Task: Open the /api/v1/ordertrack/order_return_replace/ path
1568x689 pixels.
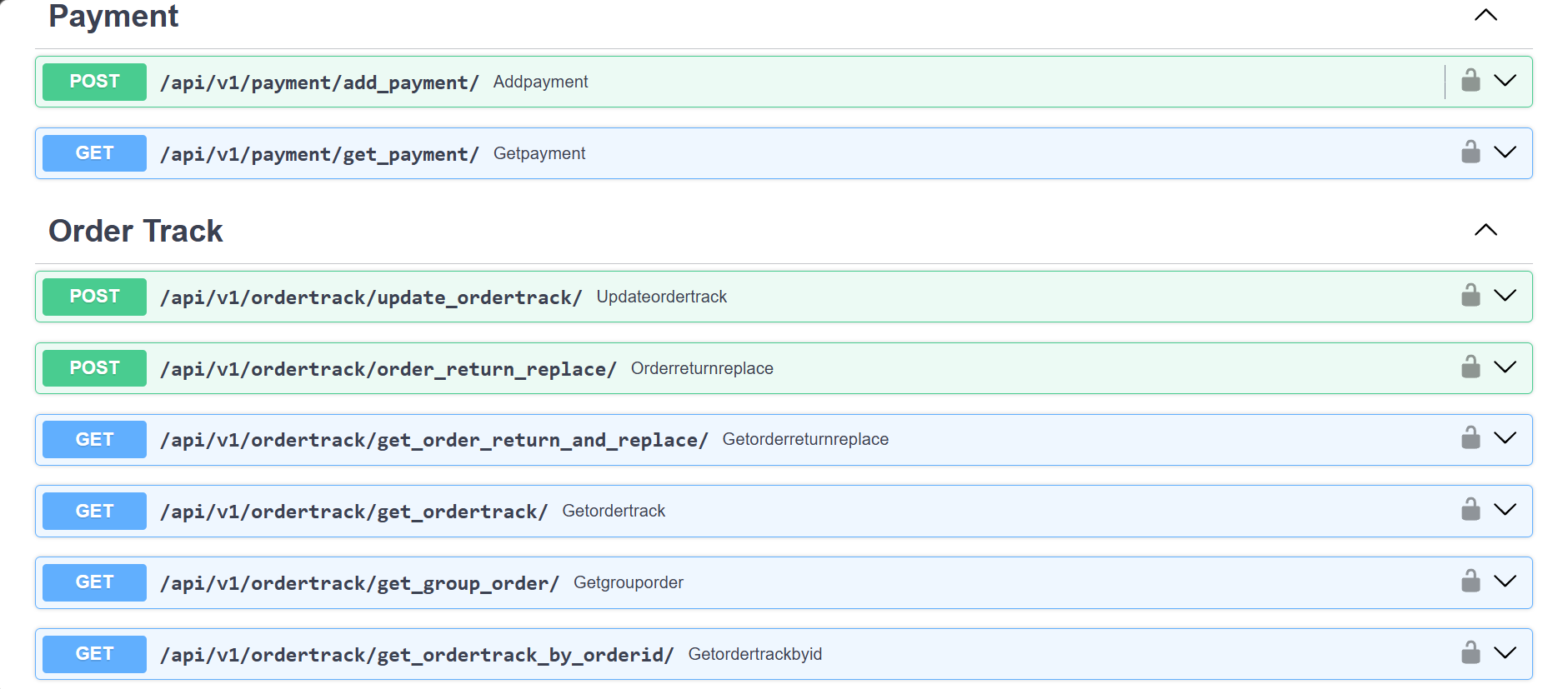Action: pos(388,368)
